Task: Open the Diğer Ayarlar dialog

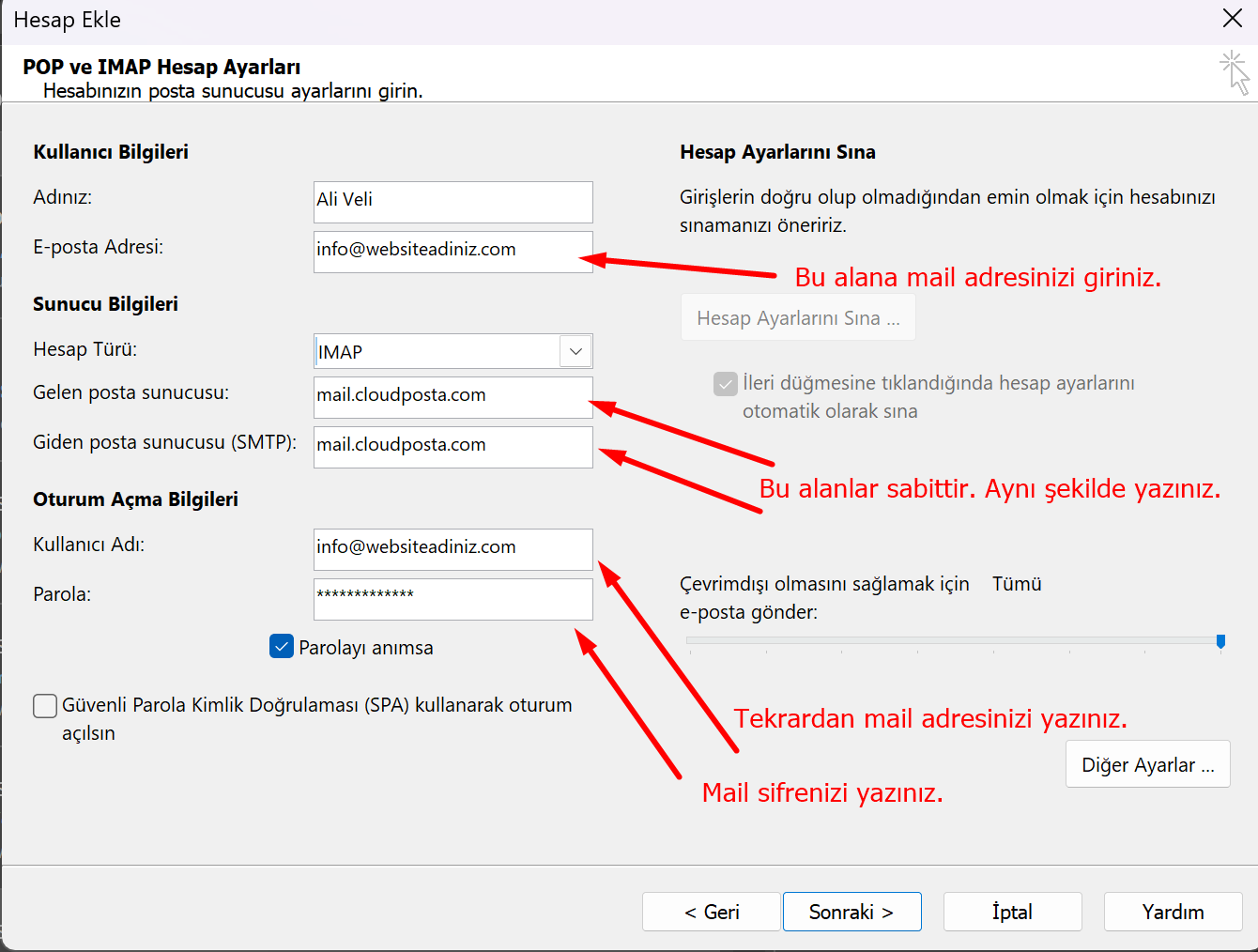Action: pos(1147,763)
